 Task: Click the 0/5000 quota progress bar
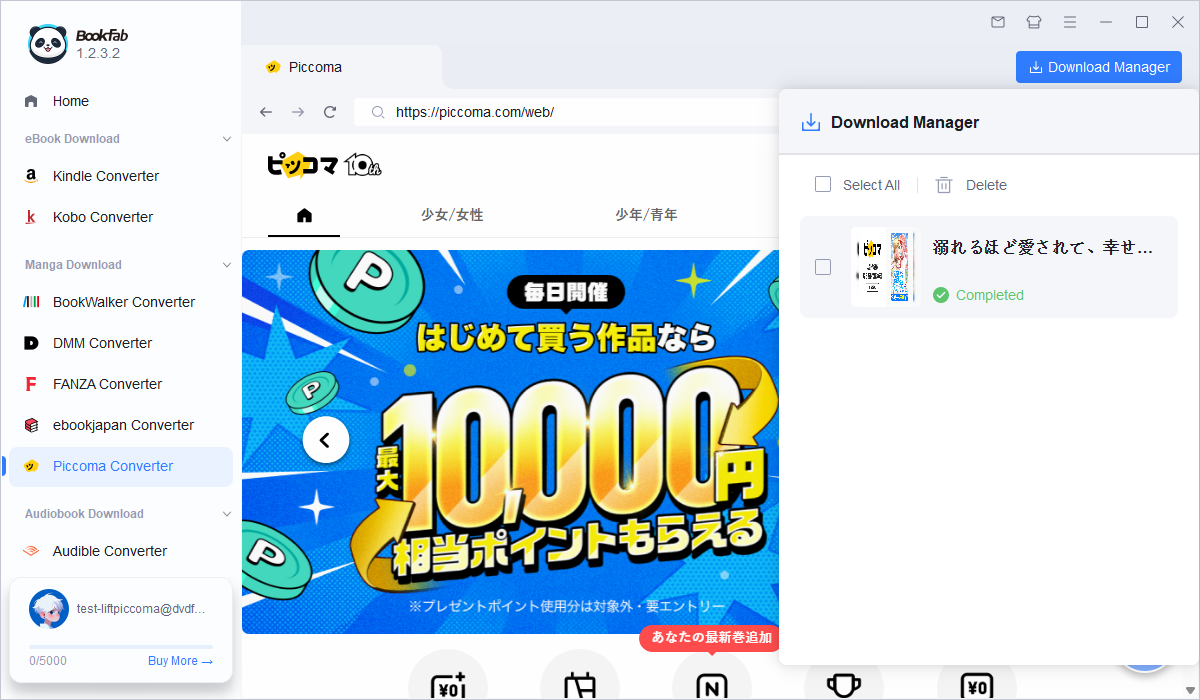[x=121, y=647]
